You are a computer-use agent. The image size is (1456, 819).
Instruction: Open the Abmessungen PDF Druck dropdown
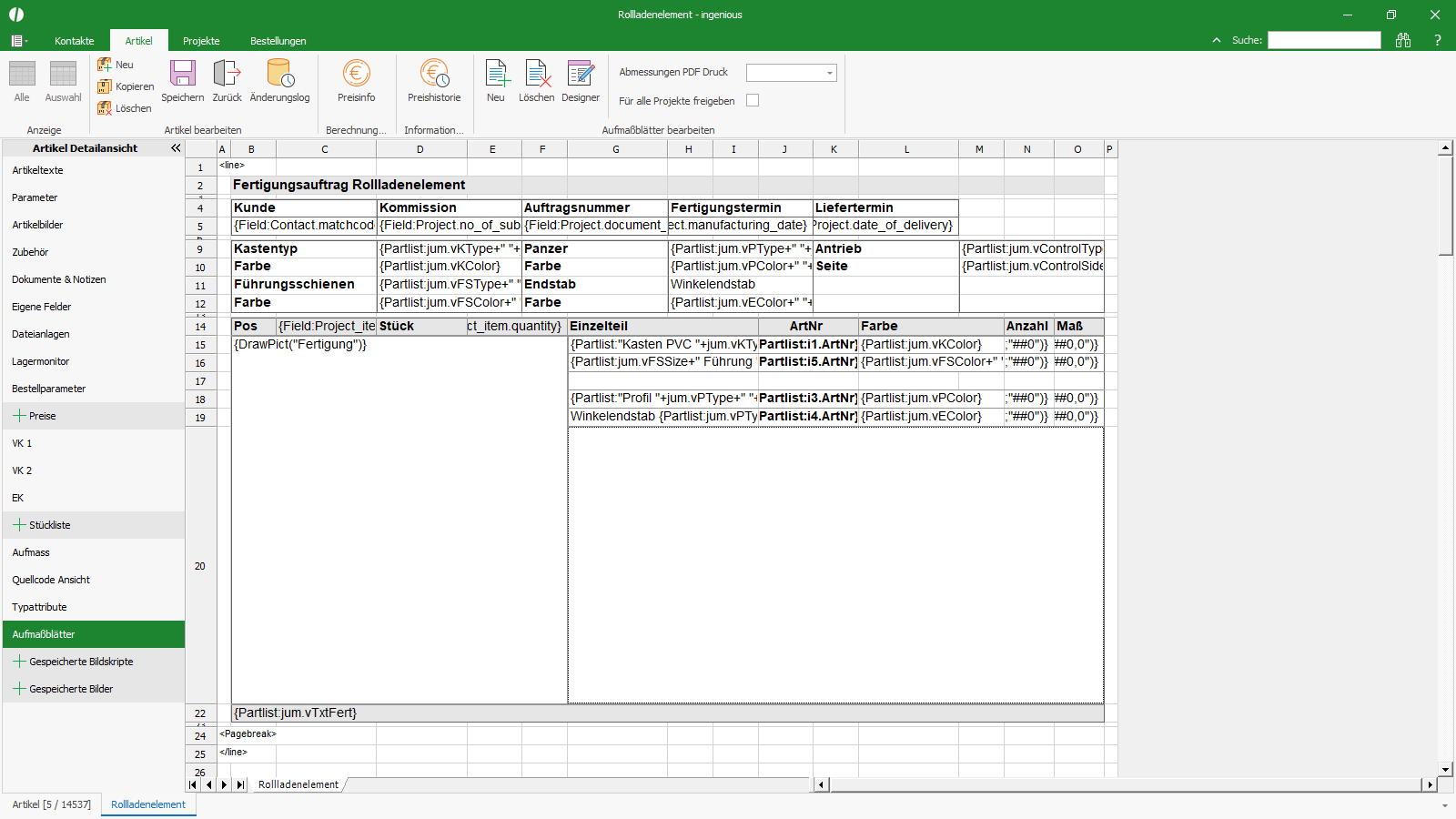click(791, 73)
